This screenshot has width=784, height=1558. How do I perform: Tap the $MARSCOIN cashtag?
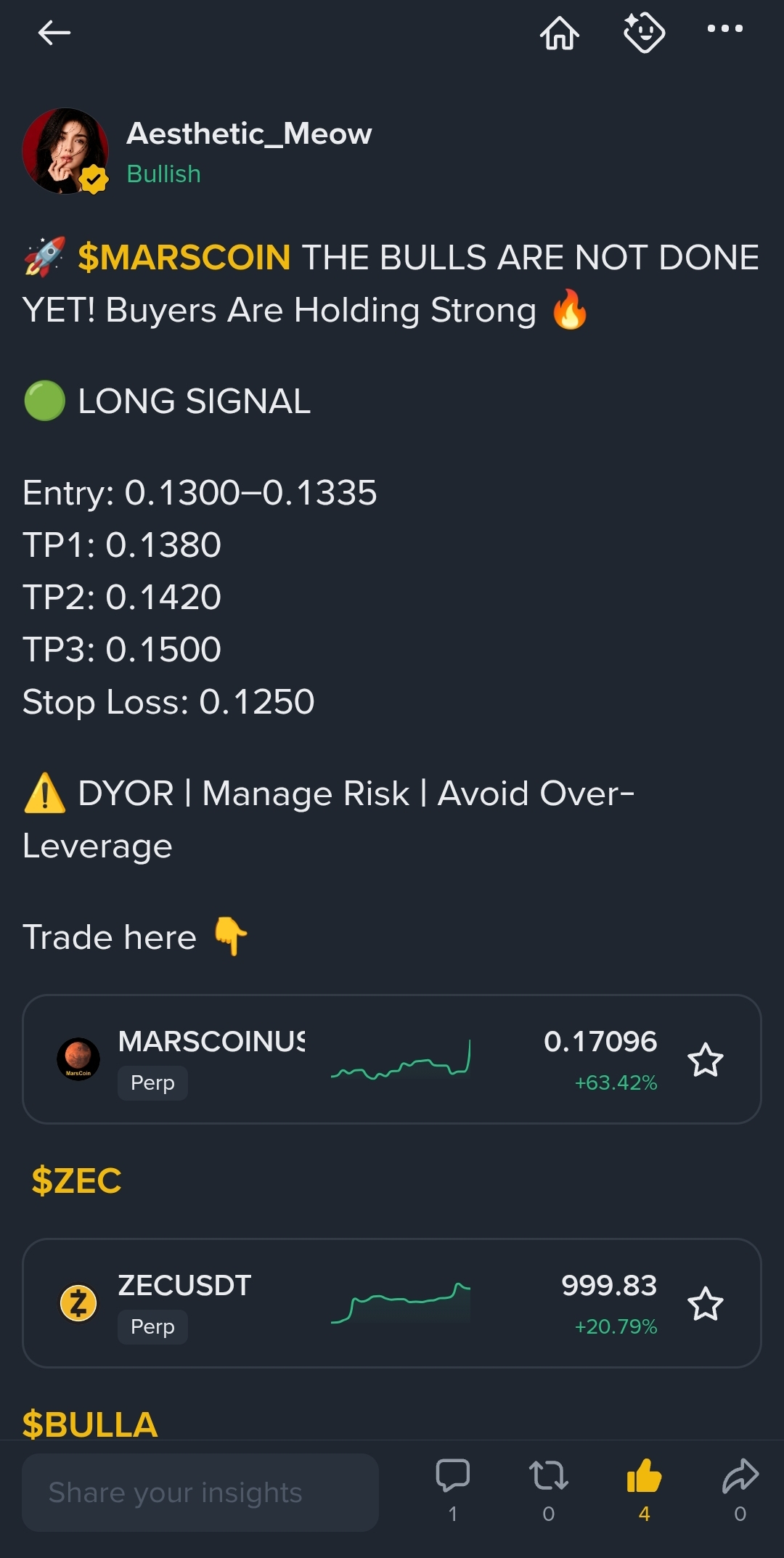tap(184, 258)
